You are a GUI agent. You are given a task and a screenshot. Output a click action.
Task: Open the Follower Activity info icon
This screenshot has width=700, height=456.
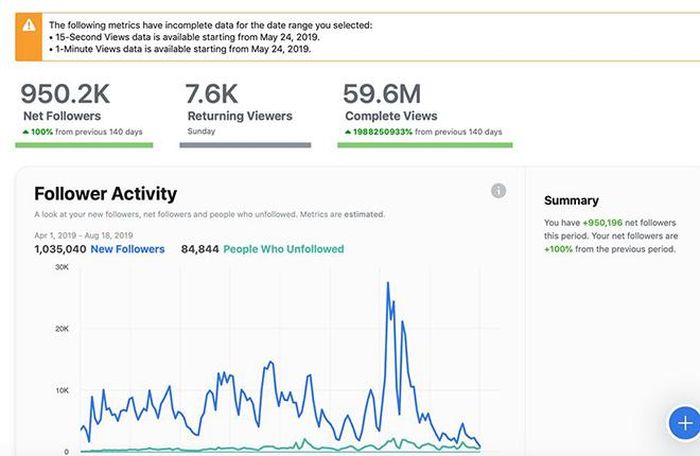[498, 191]
